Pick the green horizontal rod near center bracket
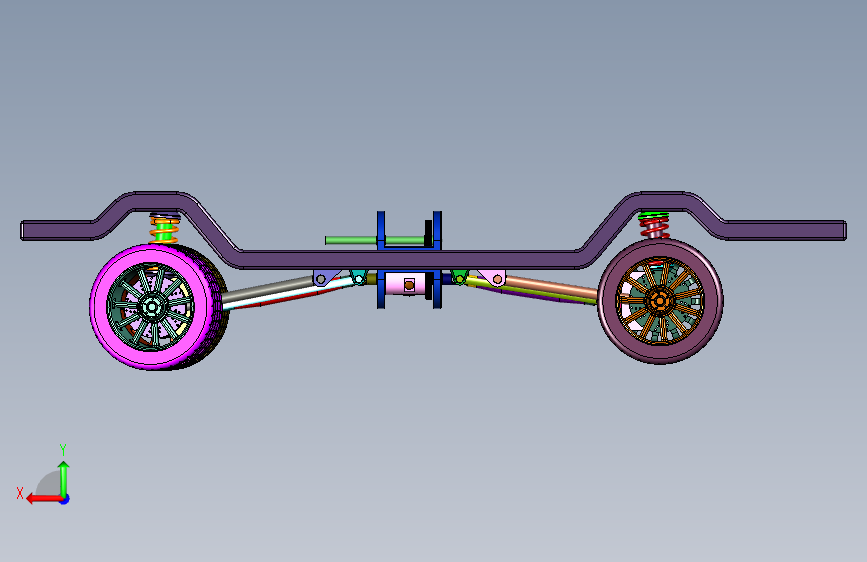The image size is (867, 562). pos(351,240)
